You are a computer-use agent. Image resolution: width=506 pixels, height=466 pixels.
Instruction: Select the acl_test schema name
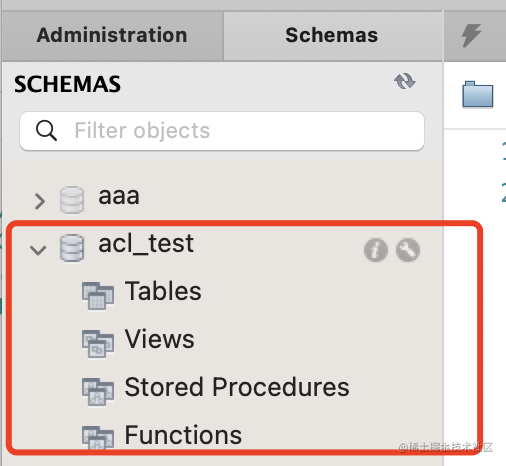point(146,244)
